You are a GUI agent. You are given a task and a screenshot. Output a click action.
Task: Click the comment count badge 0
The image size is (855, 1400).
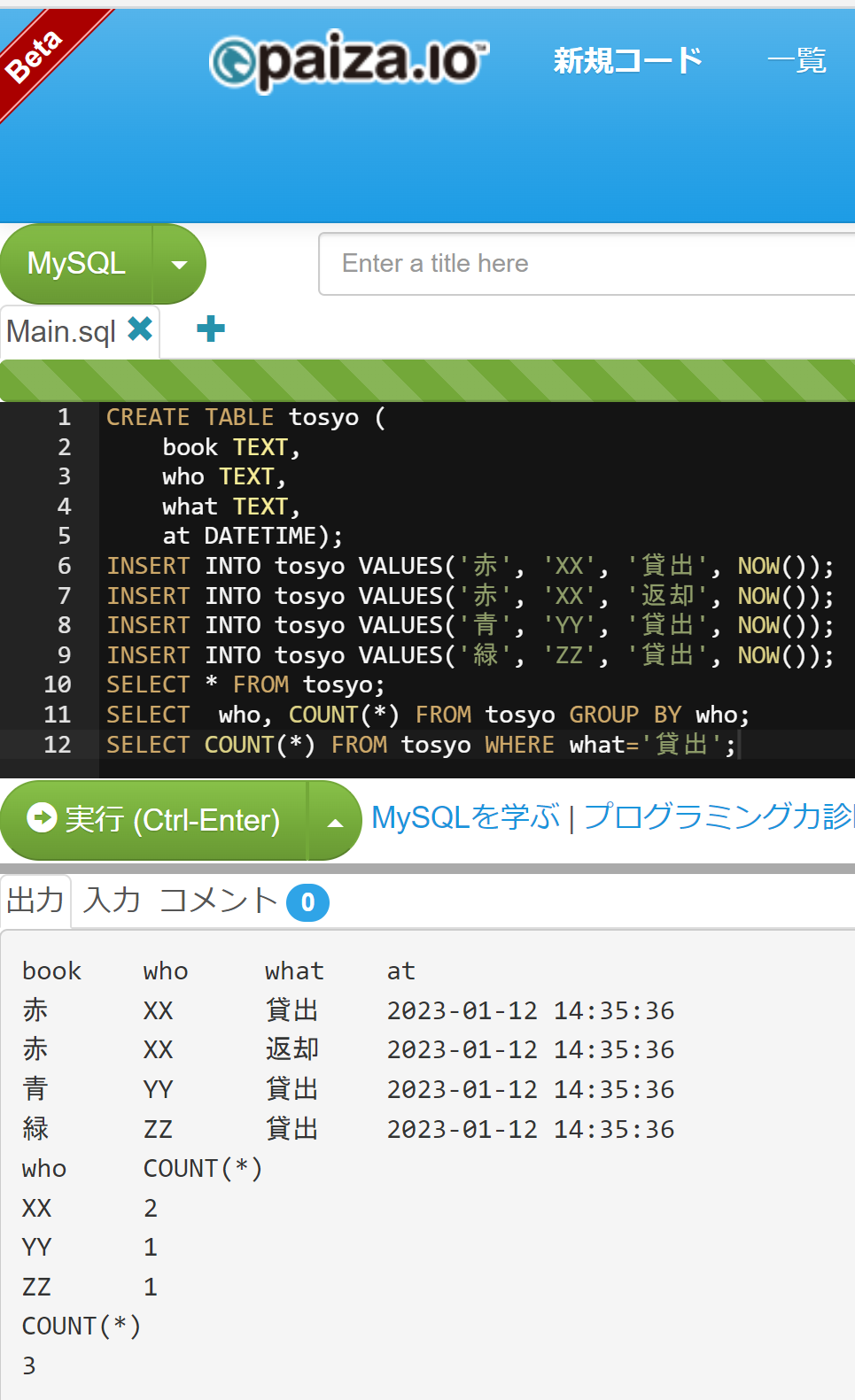(x=307, y=902)
